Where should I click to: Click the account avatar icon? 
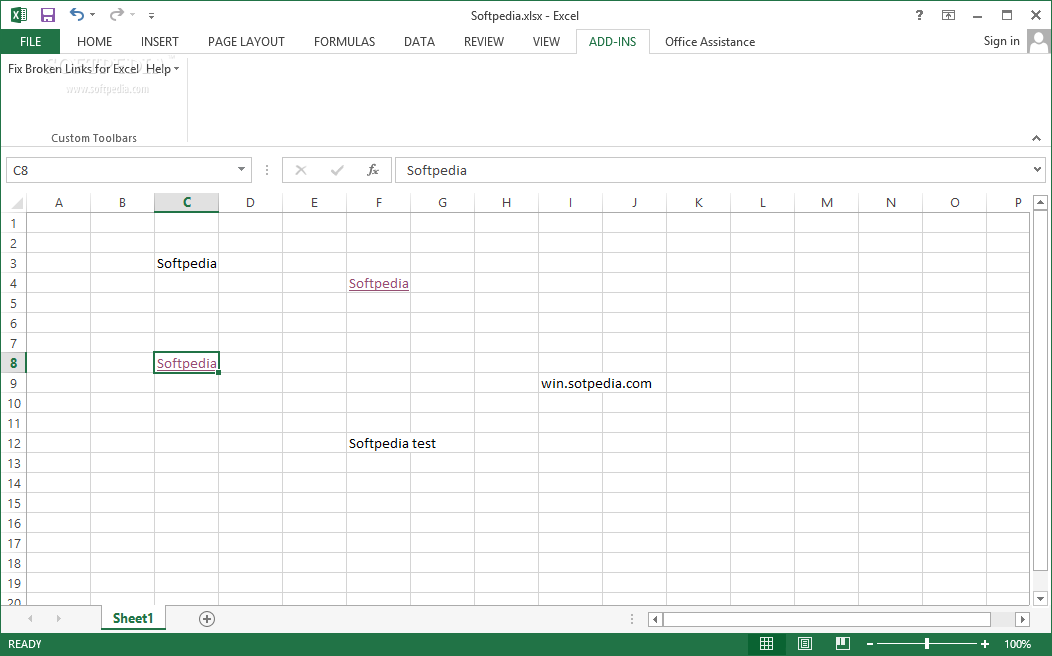tap(1038, 42)
